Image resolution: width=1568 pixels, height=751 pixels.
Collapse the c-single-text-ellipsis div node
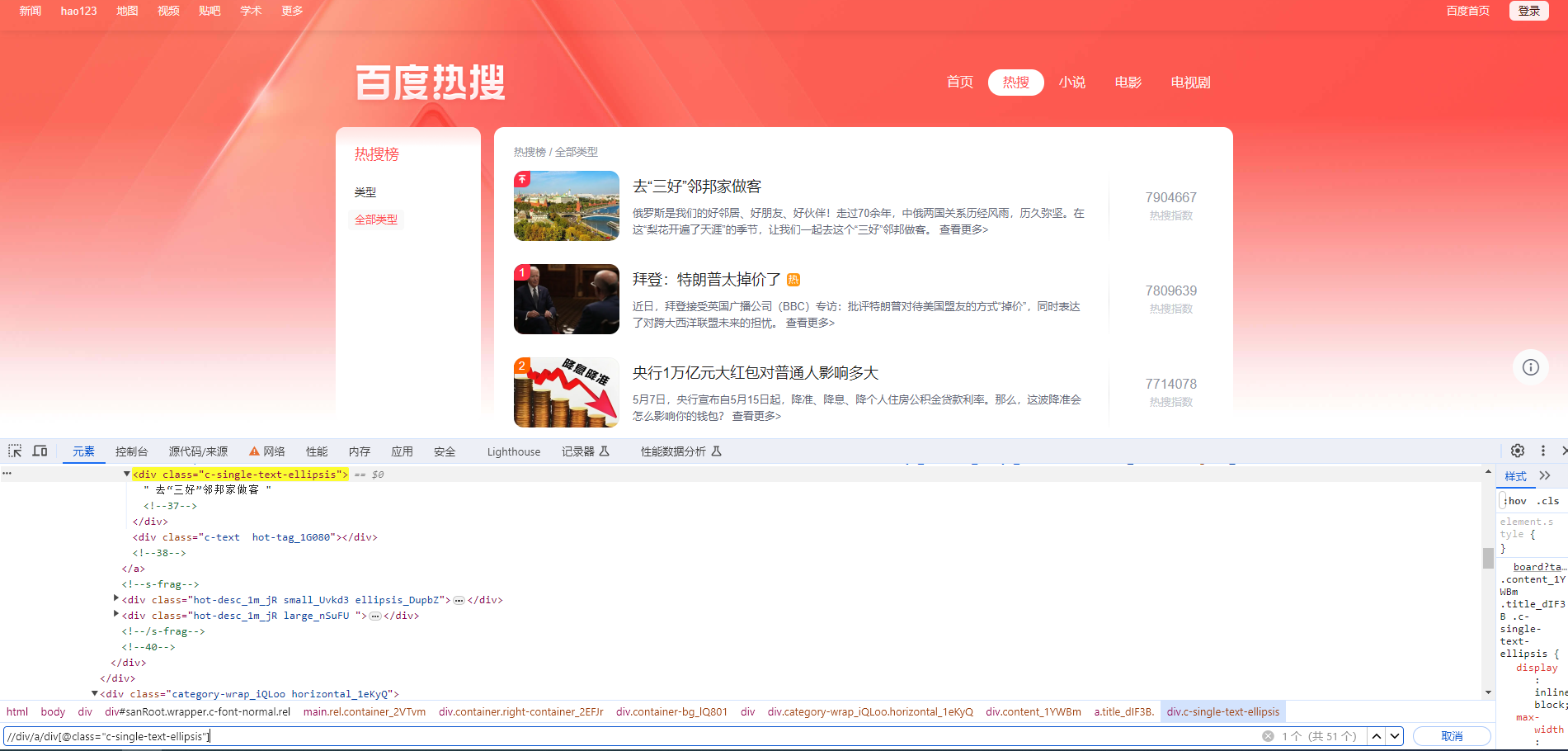(x=126, y=474)
